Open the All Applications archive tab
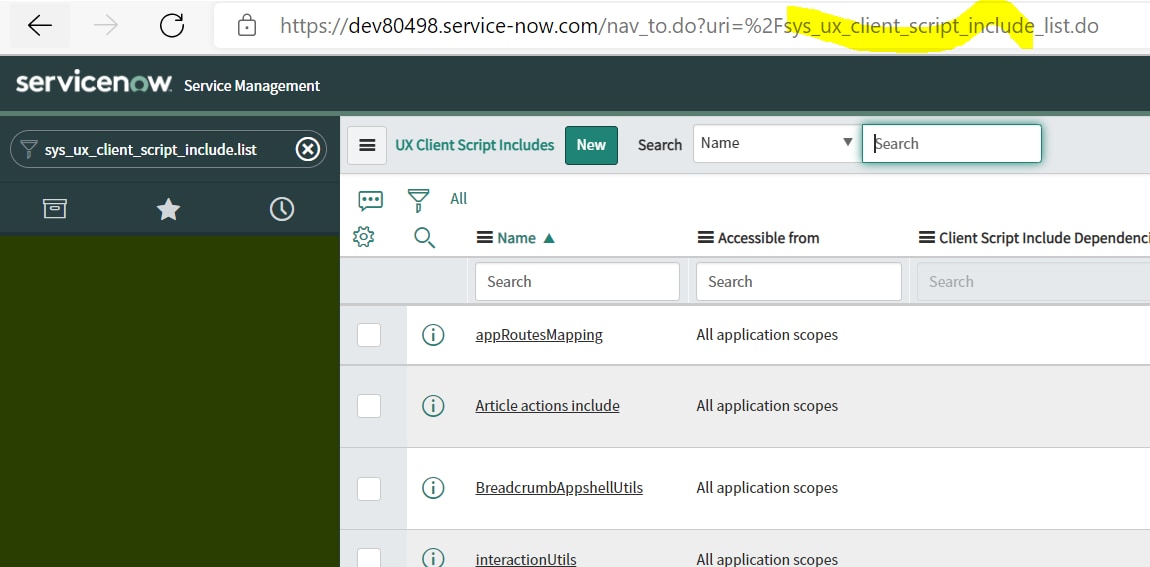Image resolution: width=1150 pixels, height=567 pixels. (x=55, y=208)
